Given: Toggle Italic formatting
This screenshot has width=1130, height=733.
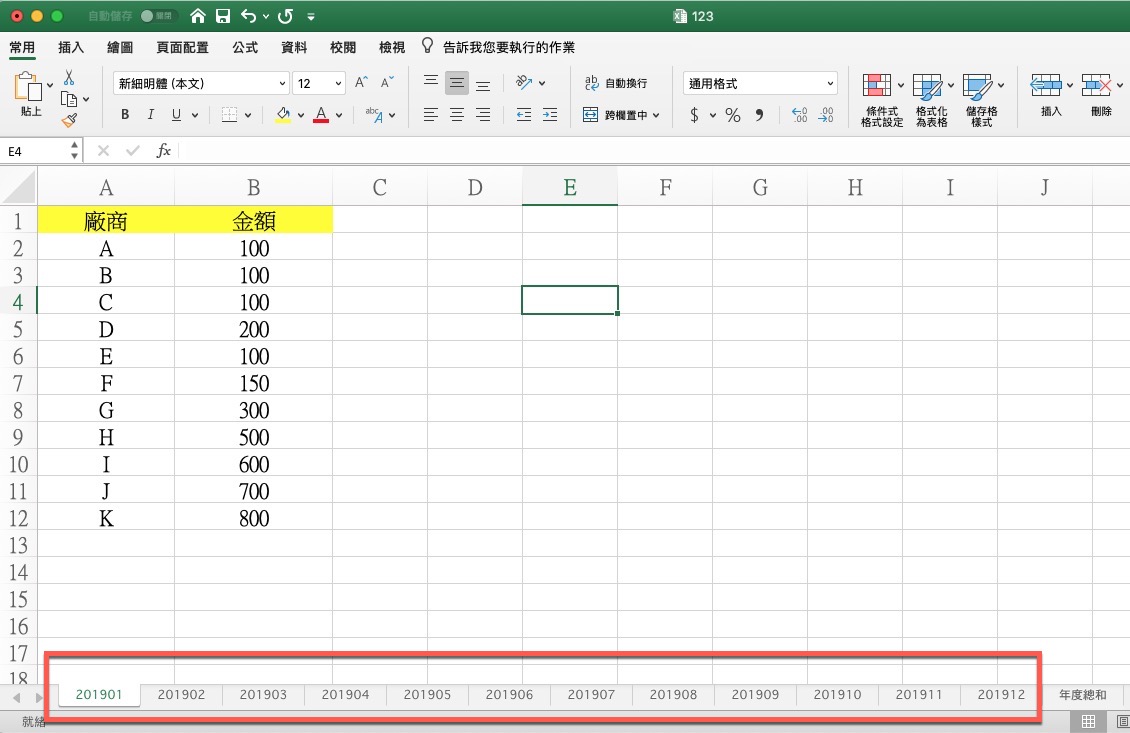Looking at the screenshot, I should 151,115.
